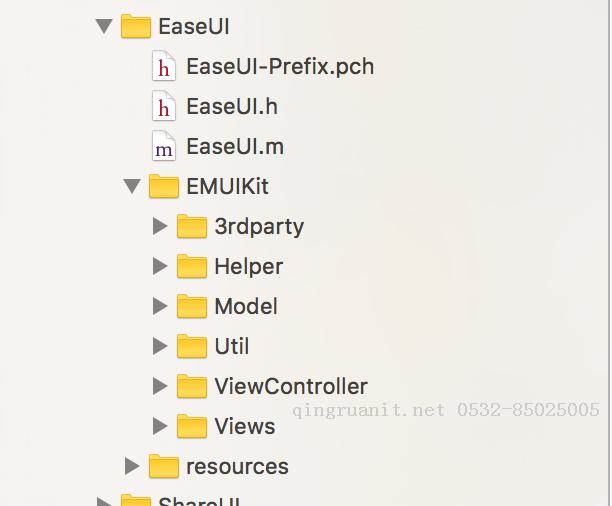Image resolution: width=612 pixels, height=506 pixels.
Task: Collapse the EaseUI group disclosure triangle
Action: (x=104, y=27)
